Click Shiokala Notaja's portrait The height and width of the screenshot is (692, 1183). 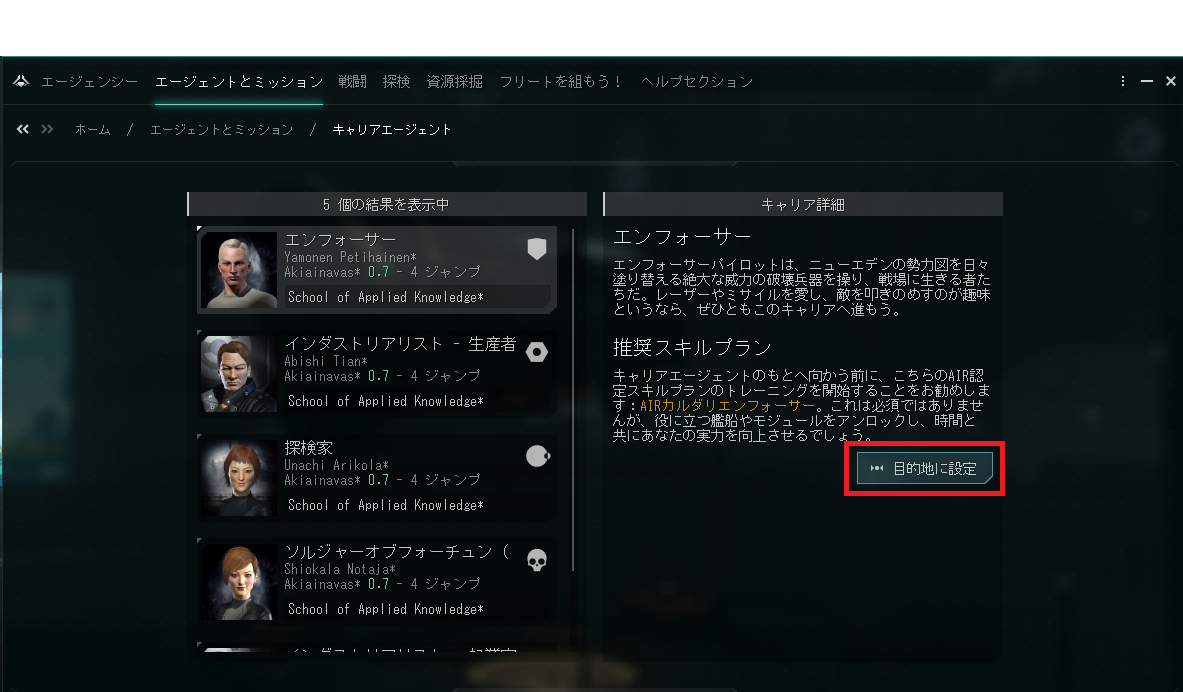pos(239,582)
